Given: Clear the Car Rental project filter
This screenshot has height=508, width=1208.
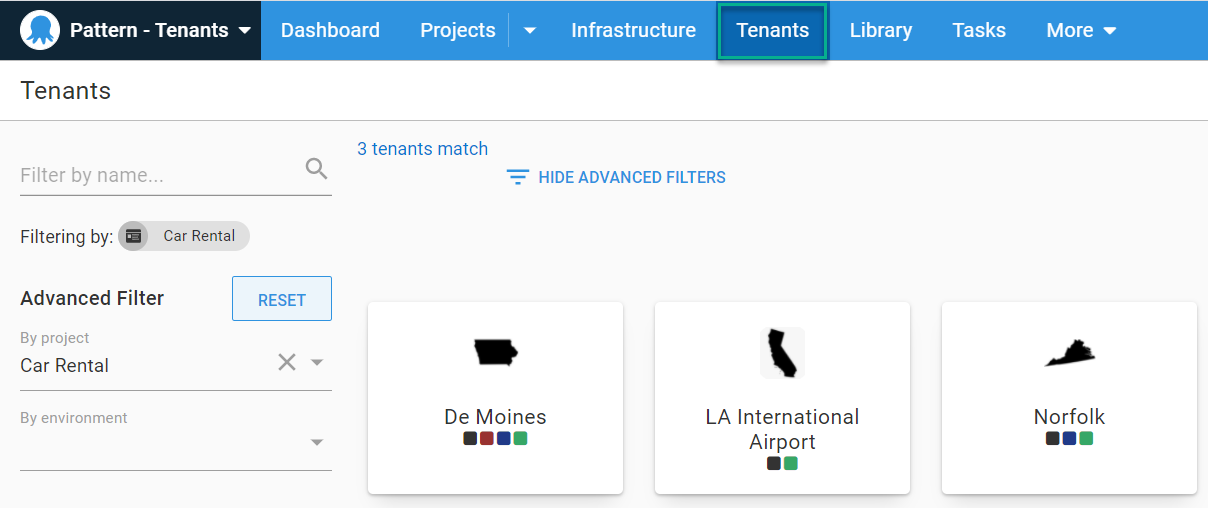Looking at the screenshot, I should point(287,362).
